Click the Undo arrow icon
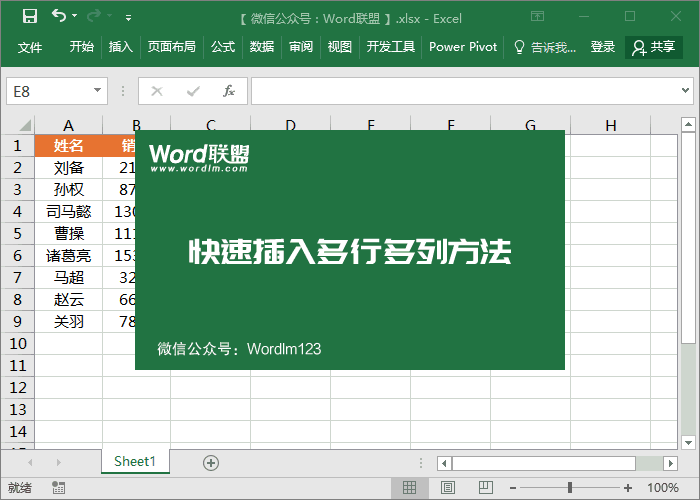Image resolution: width=700 pixels, height=500 pixels. (x=59, y=16)
